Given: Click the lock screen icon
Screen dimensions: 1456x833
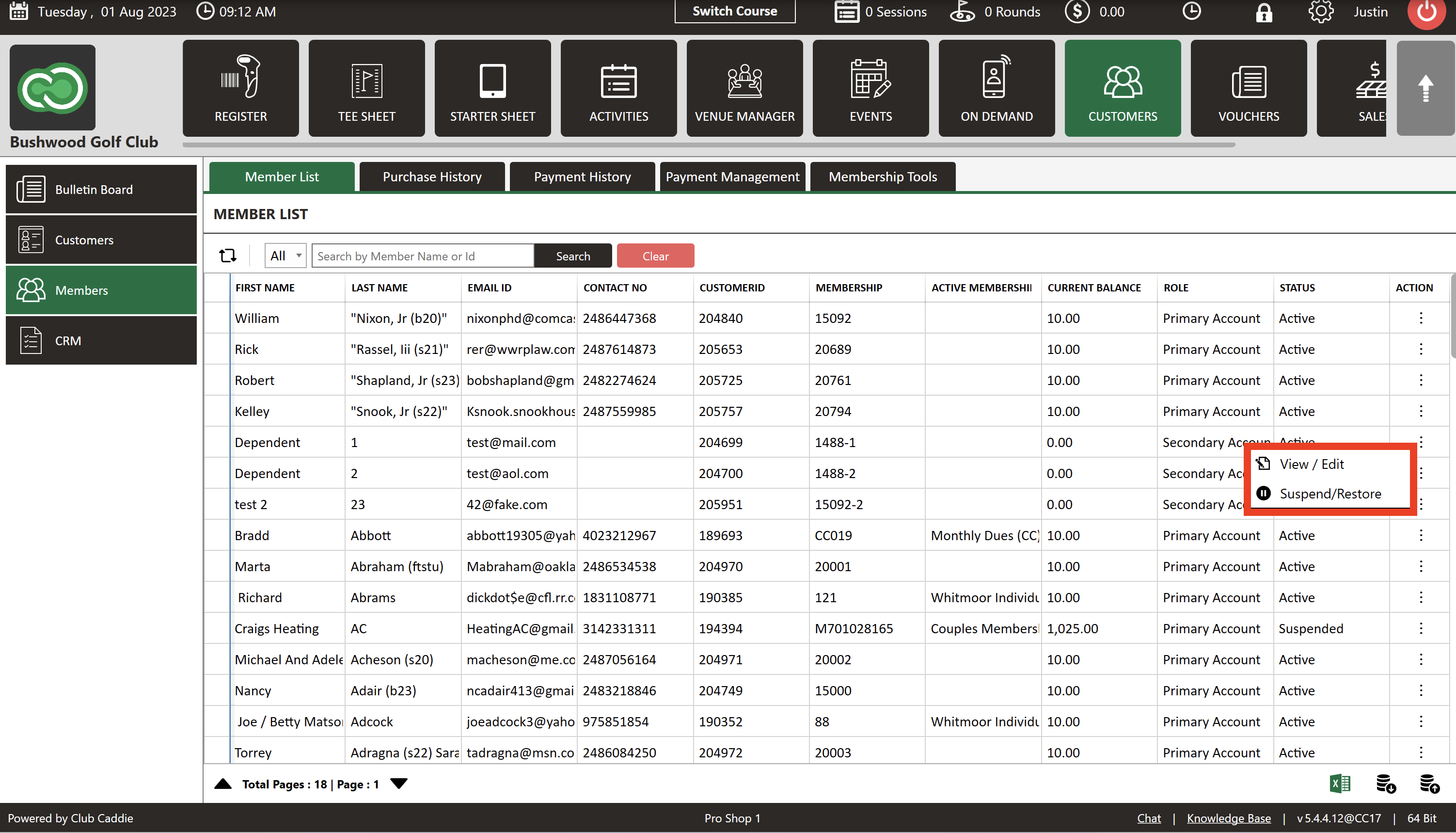Looking at the screenshot, I should pyautogui.click(x=1264, y=12).
